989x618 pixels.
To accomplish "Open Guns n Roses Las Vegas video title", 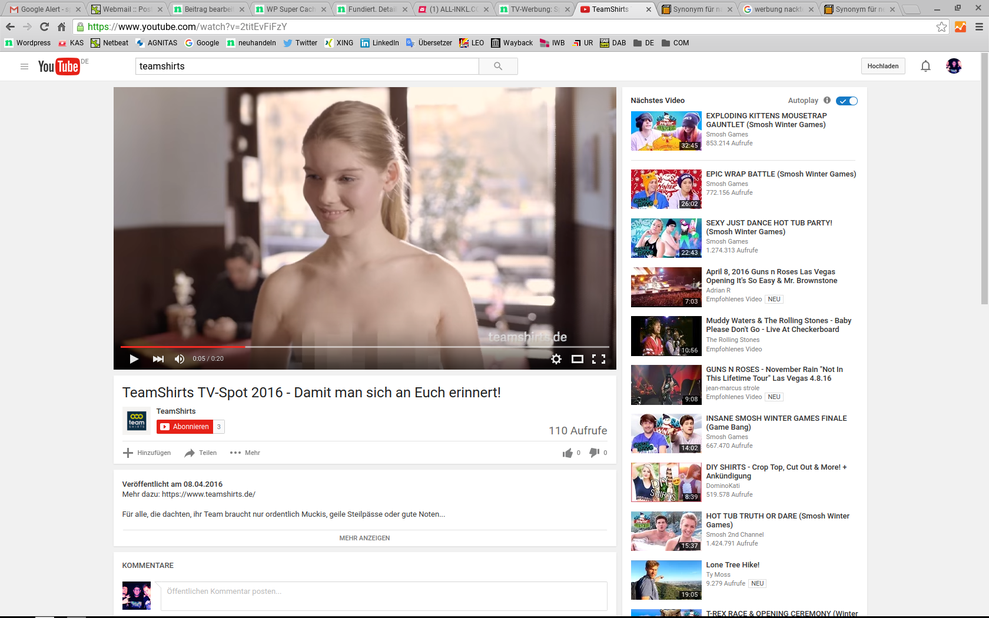I will pos(771,276).
